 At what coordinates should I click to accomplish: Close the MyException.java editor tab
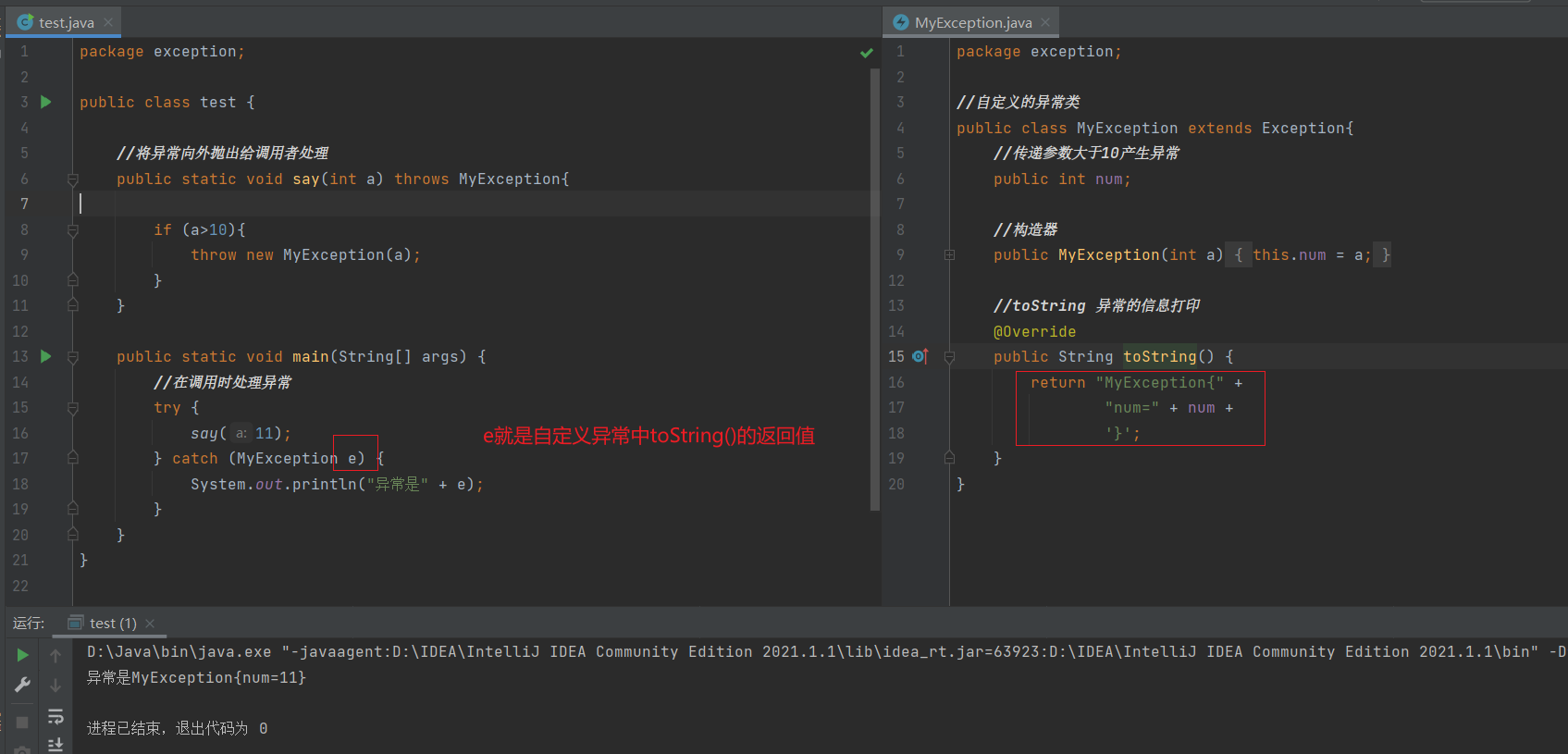[x=1045, y=22]
